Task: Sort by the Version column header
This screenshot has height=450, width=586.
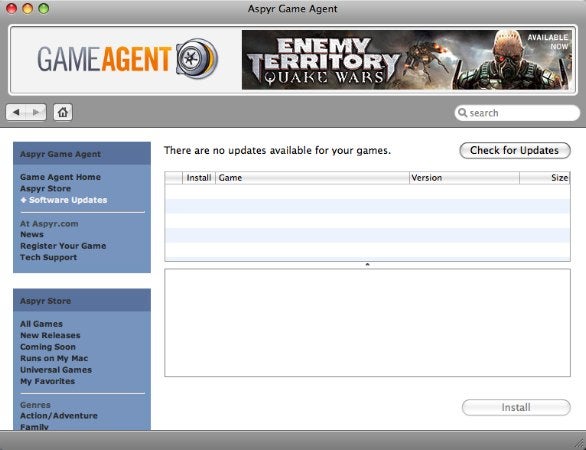Action: [x=465, y=178]
